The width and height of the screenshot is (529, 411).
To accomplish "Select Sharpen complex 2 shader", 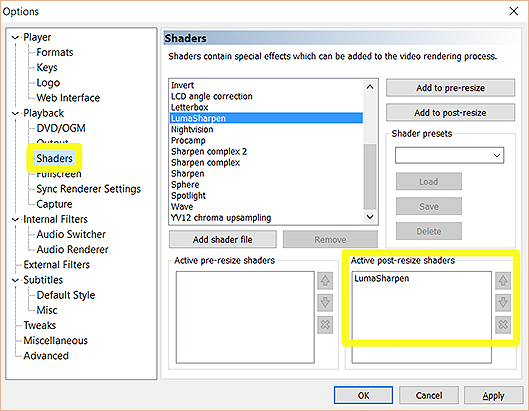I will click(x=209, y=152).
